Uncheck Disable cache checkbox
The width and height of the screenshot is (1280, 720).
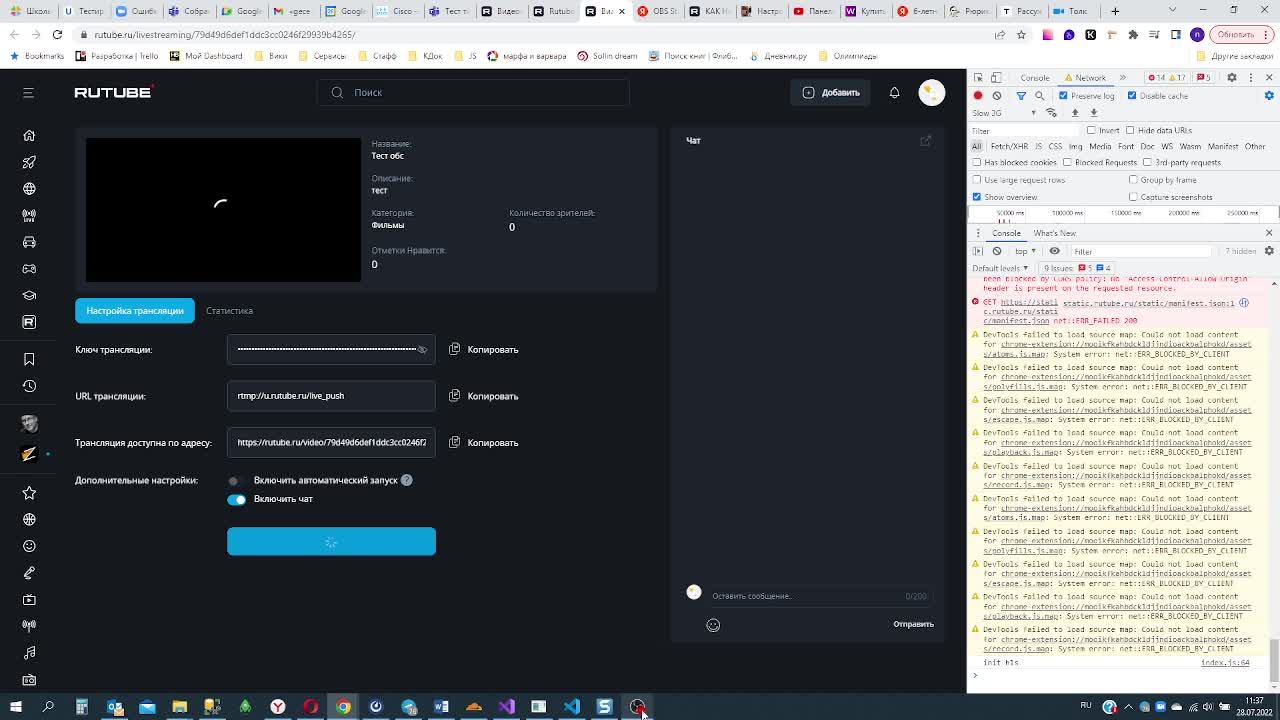[1132, 96]
